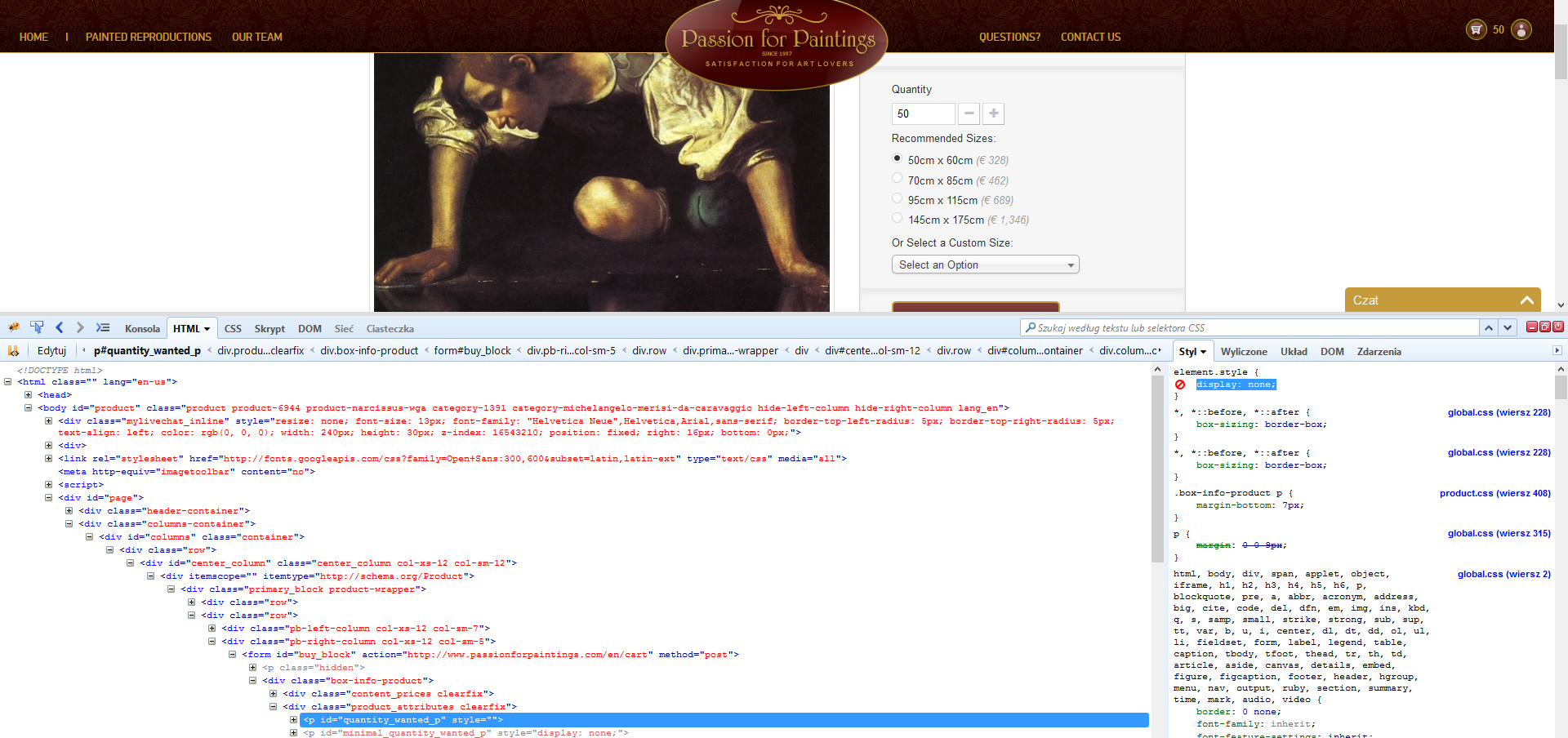The width and height of the screenshot is (1568, 738).
Task: Re-enable the disabled display: none property
Action: (x=1180, y=385)
